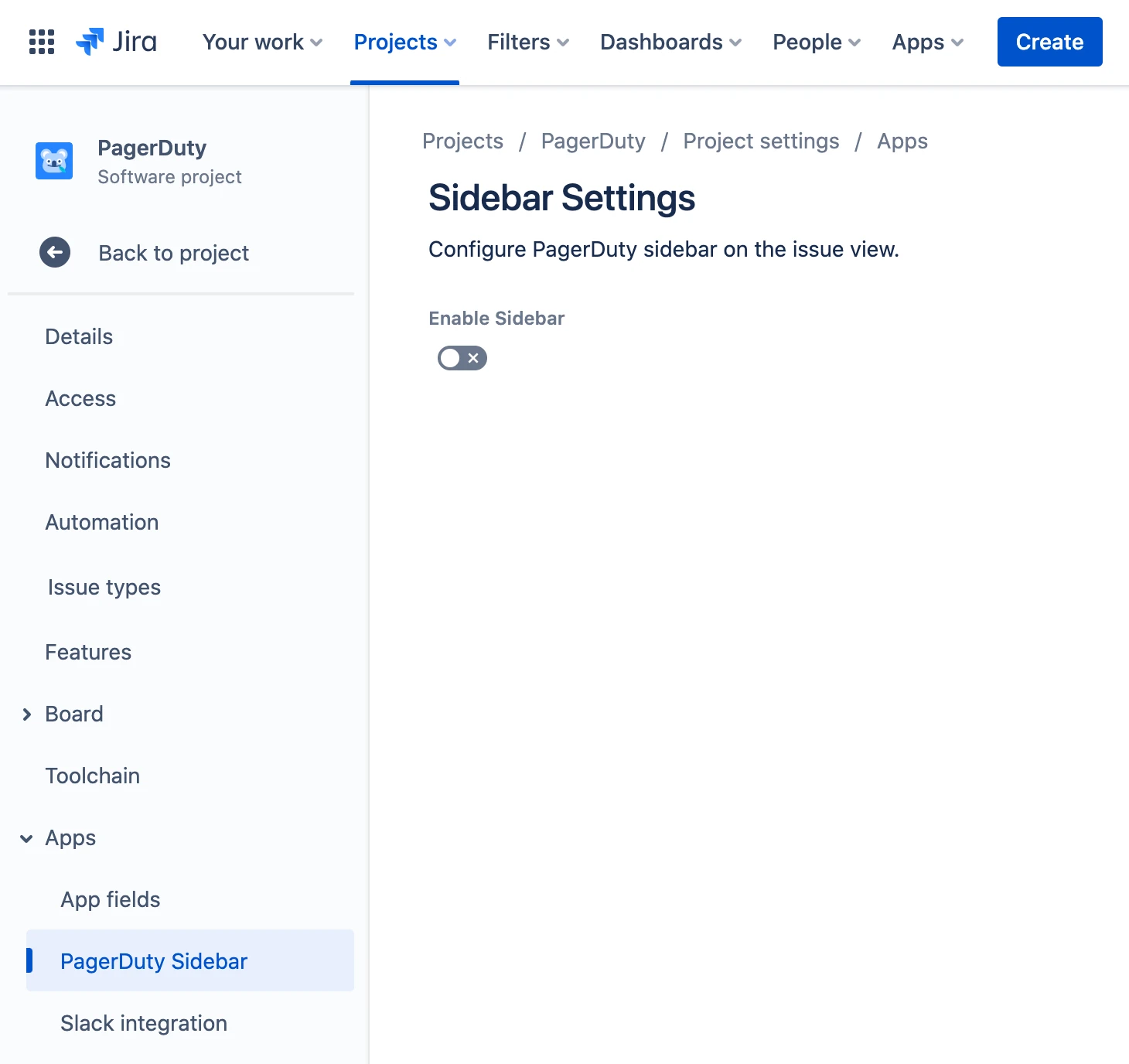Click the PagerDuty project name in sidebar
1129x1064 pixels.
152,148
